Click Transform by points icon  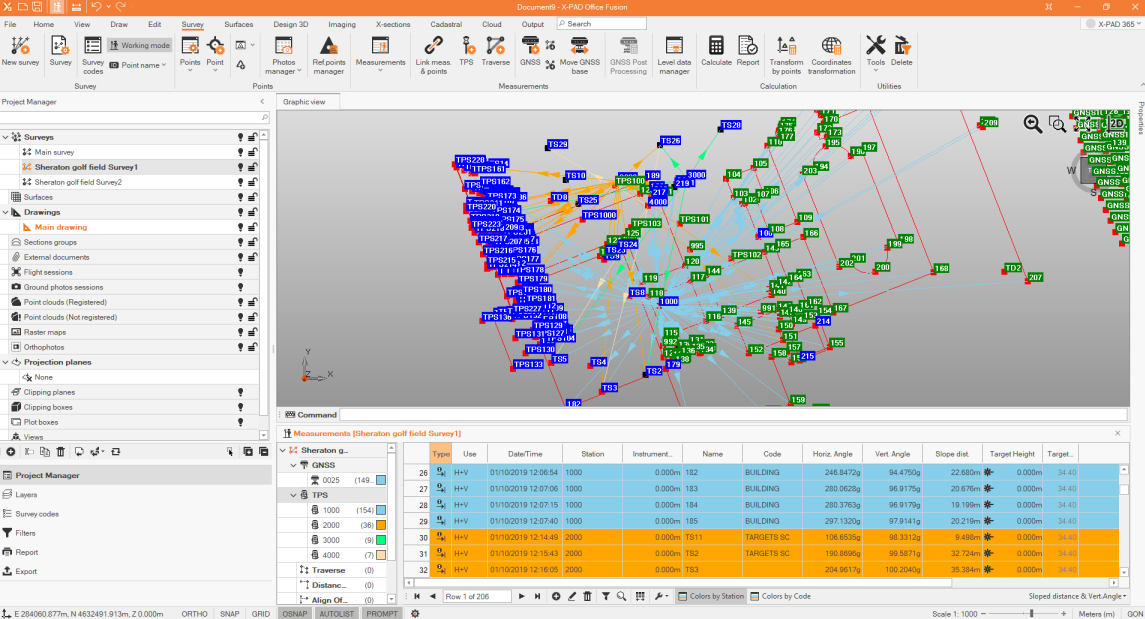(786, 52)
